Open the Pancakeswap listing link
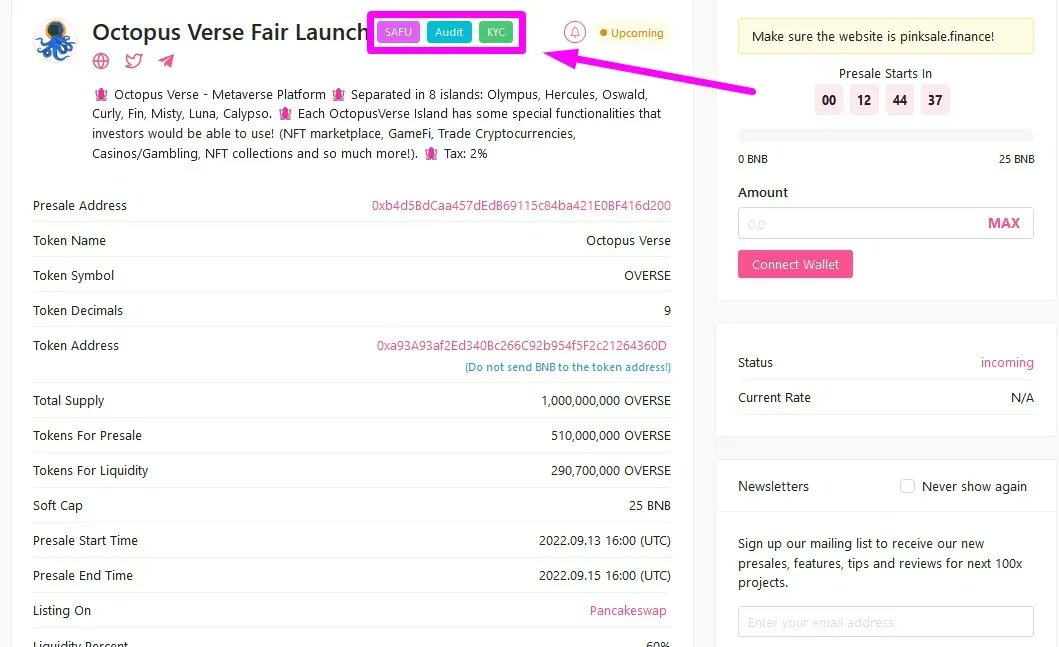The width and height of the screenshot is (1059, 647). [628, 611]
